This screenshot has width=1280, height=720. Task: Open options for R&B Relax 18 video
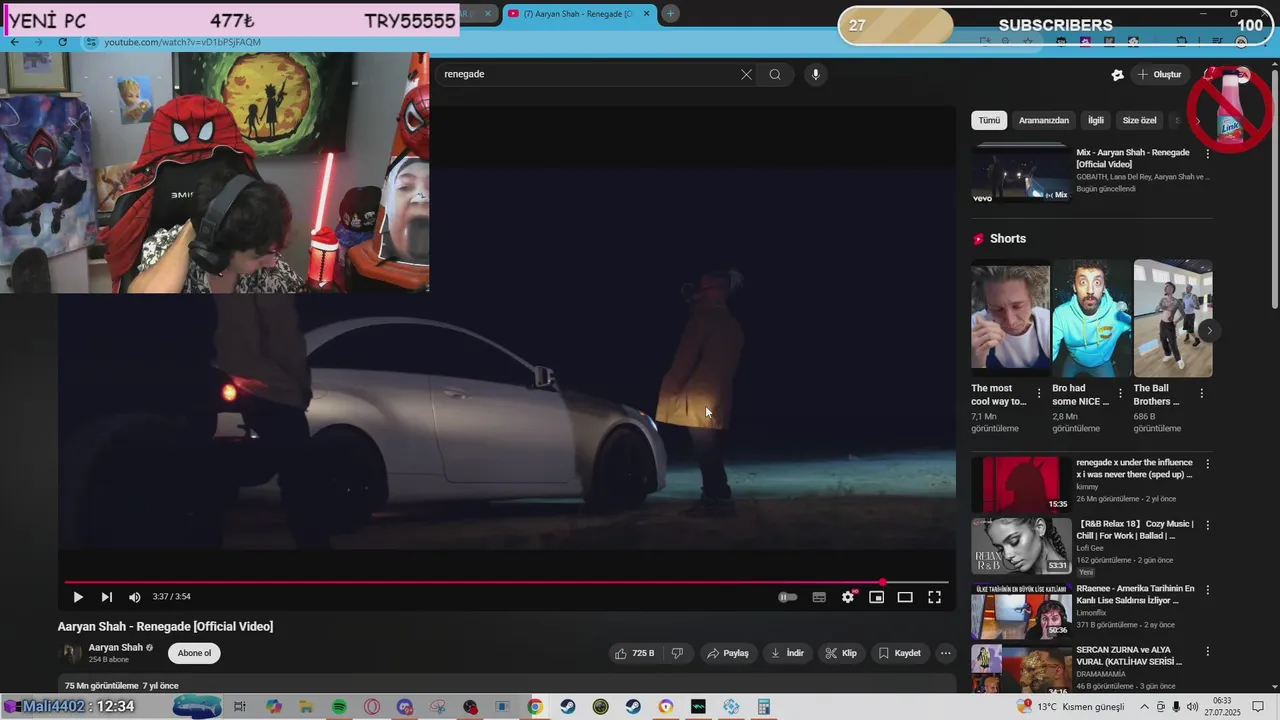(1207, 525)
